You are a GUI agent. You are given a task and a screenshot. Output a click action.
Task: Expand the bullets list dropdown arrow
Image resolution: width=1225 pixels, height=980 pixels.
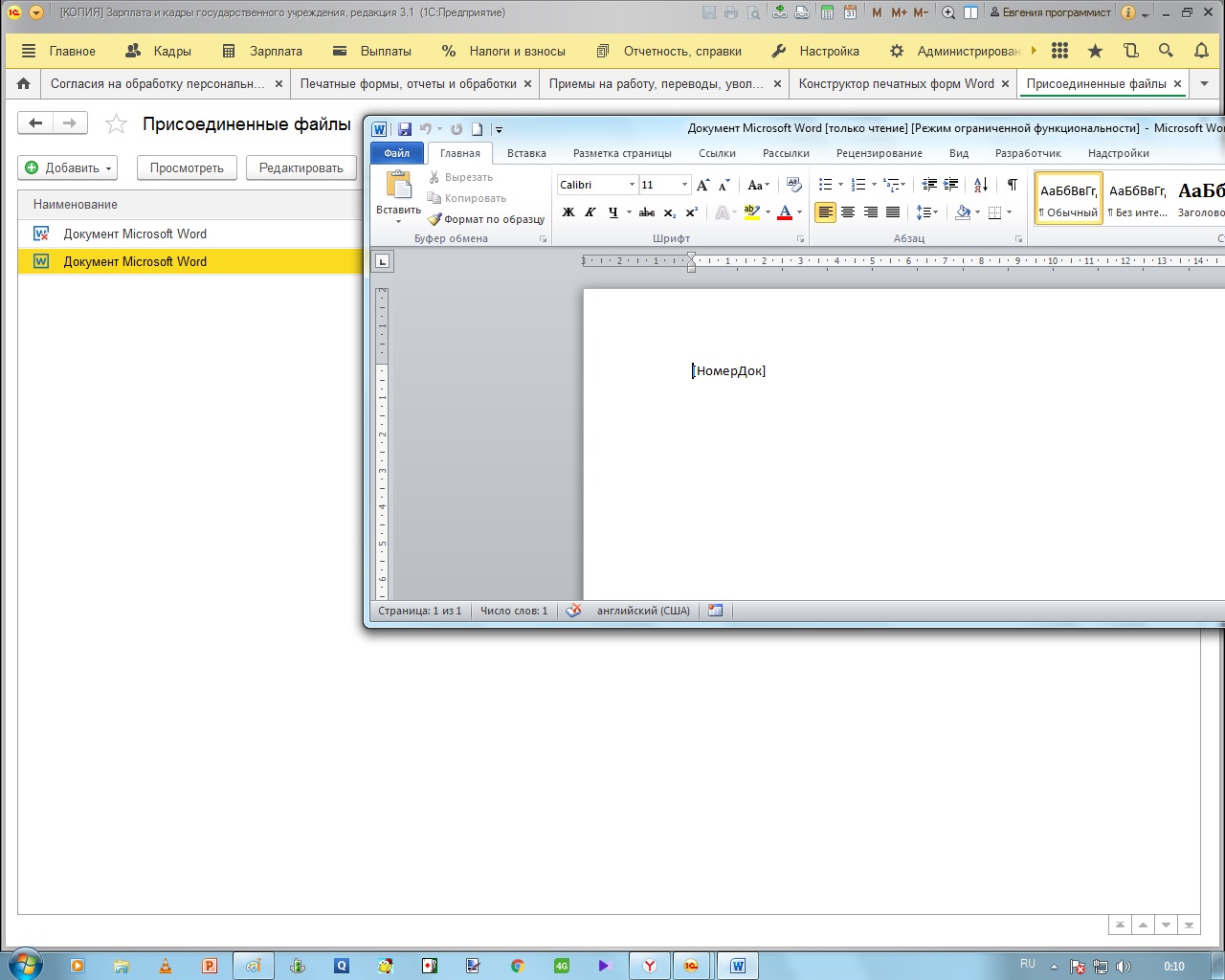pos(840,185)
